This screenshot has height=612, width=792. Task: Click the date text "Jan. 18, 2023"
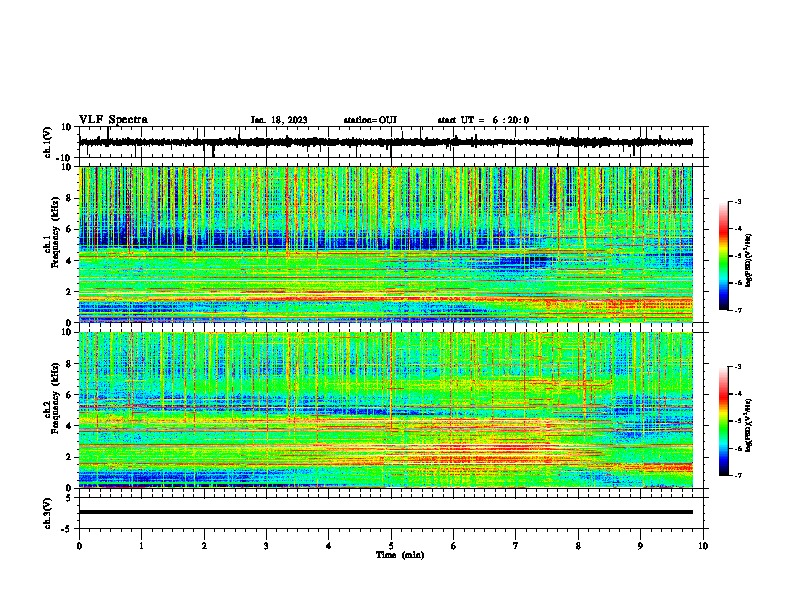pyautogui.click(x=279, y=120)
